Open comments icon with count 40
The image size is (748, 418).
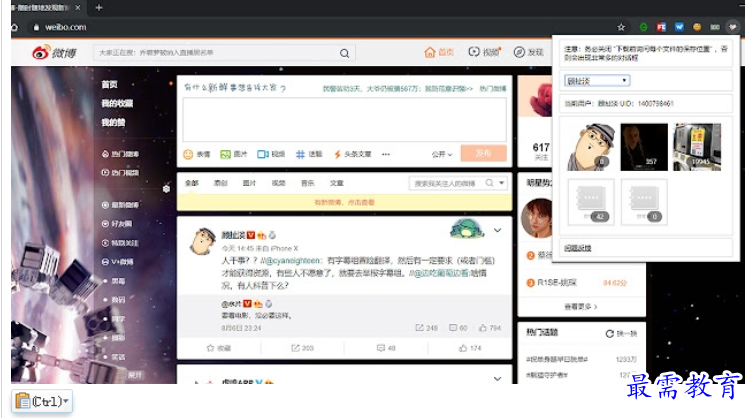coord(380,348)
